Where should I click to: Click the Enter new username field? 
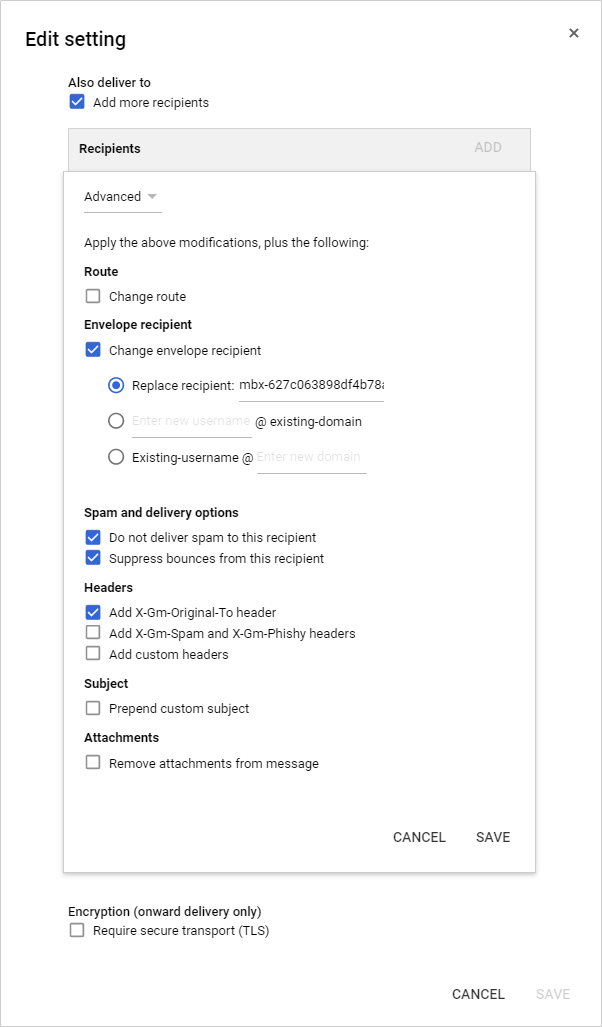[190, 422]
